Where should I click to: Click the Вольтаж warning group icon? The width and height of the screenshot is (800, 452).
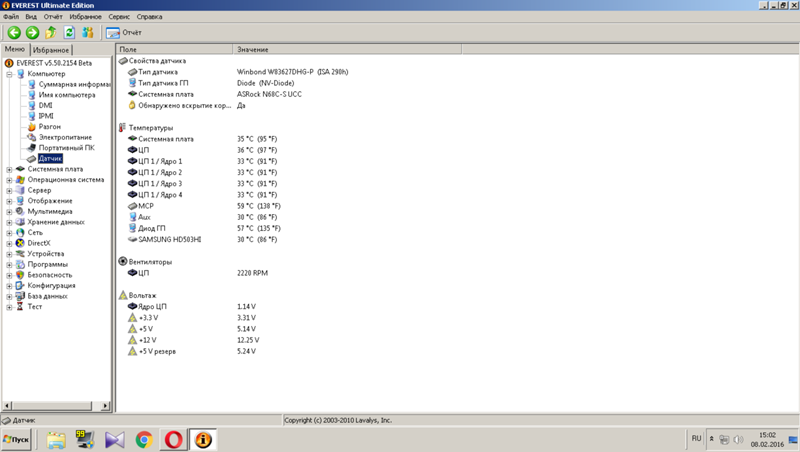tap(122, 295)
